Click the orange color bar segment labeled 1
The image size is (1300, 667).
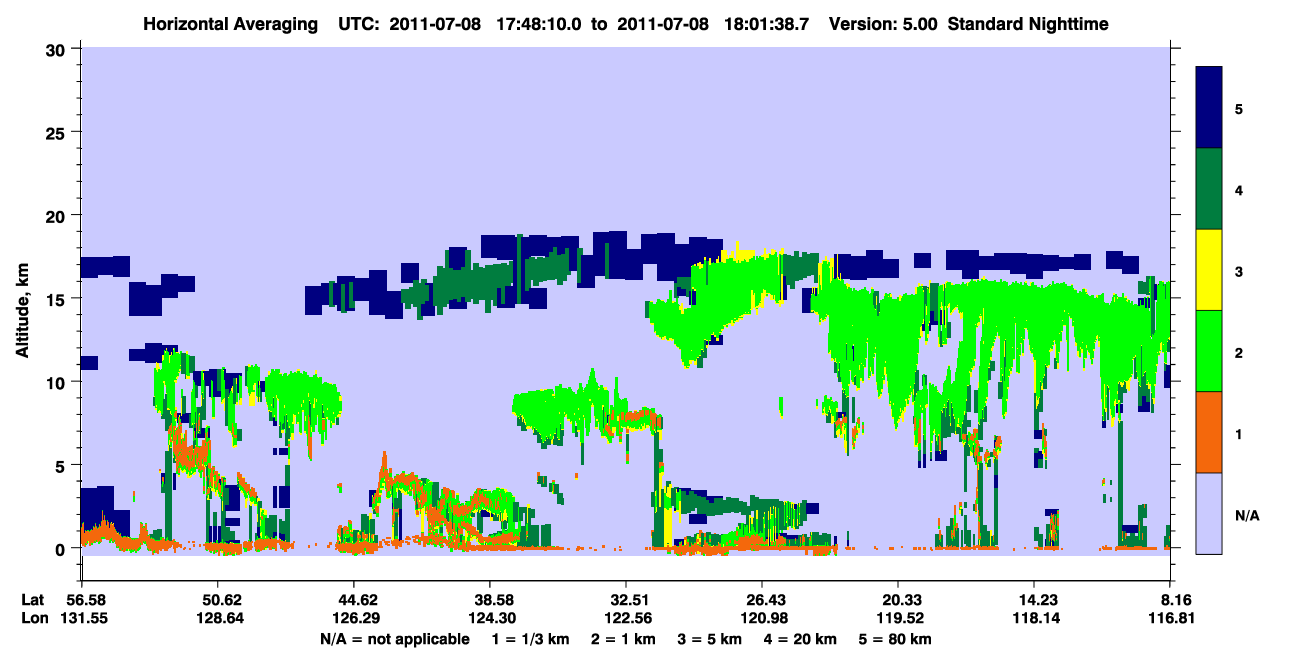(1209, 432)
